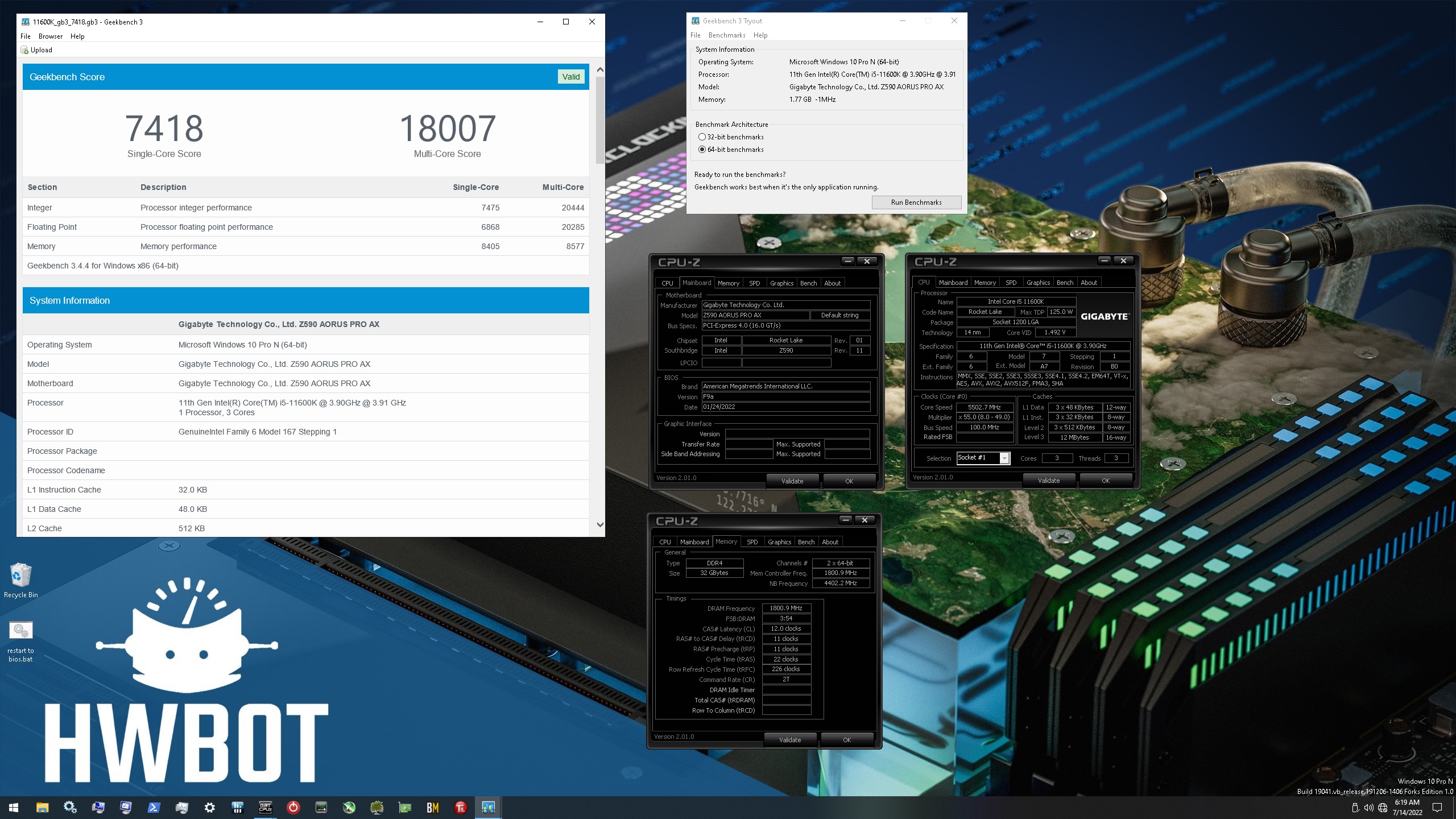Open File menu in Geekbench 3 results window
1456x819 pixels.
click(26, 36)
